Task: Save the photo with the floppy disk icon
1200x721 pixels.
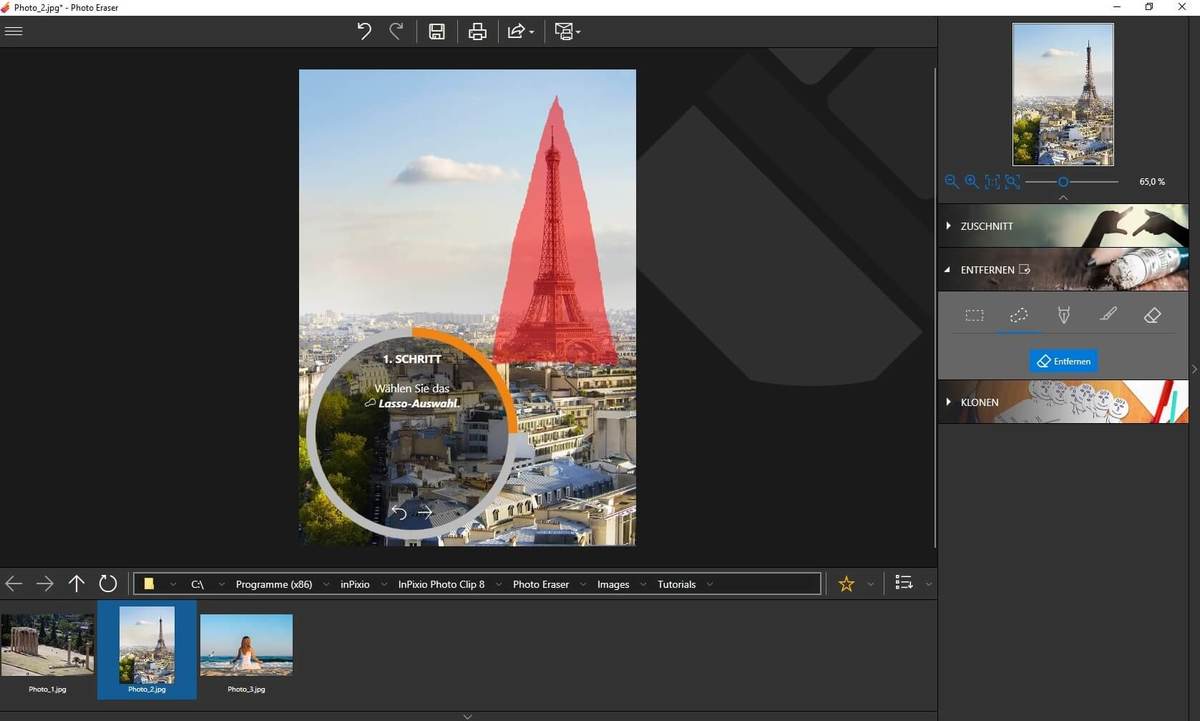Action: point(437,31)
